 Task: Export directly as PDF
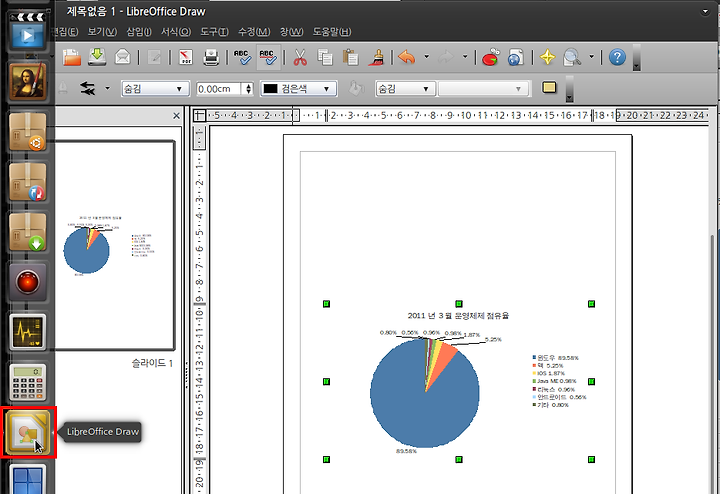click(x=186, y=57)
